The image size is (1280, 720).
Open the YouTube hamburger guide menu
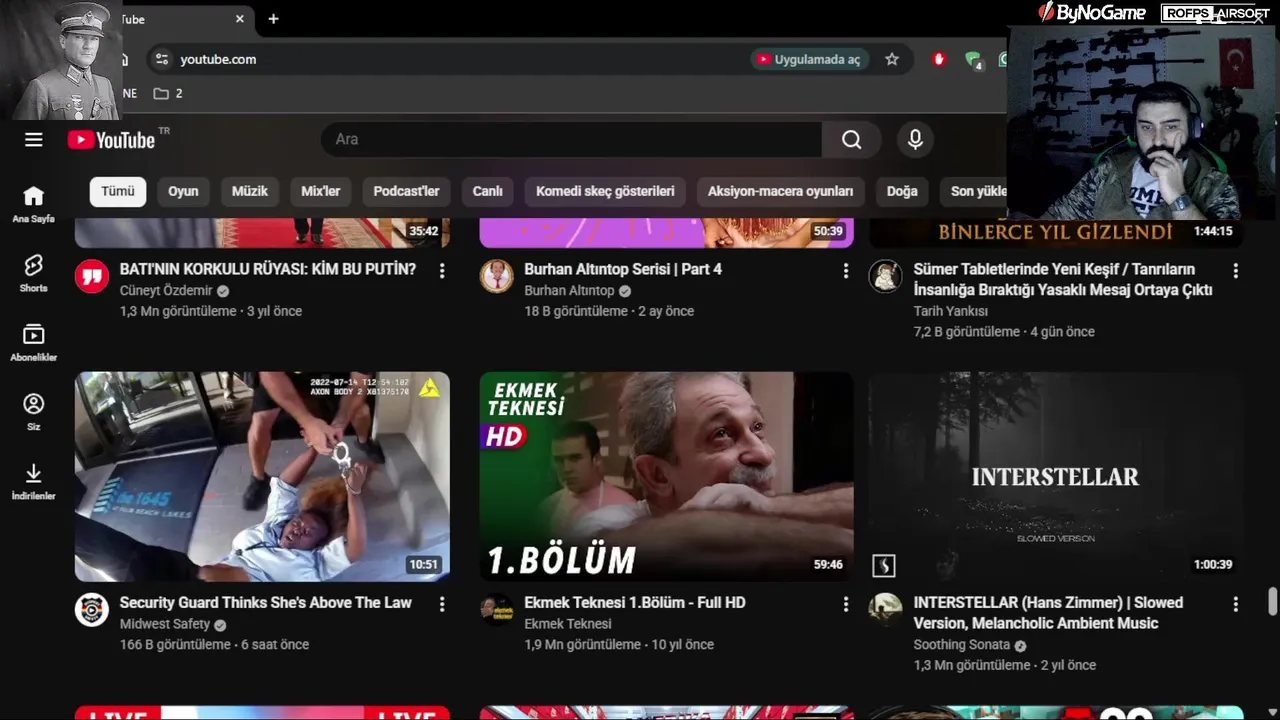(x=34, y=140)
